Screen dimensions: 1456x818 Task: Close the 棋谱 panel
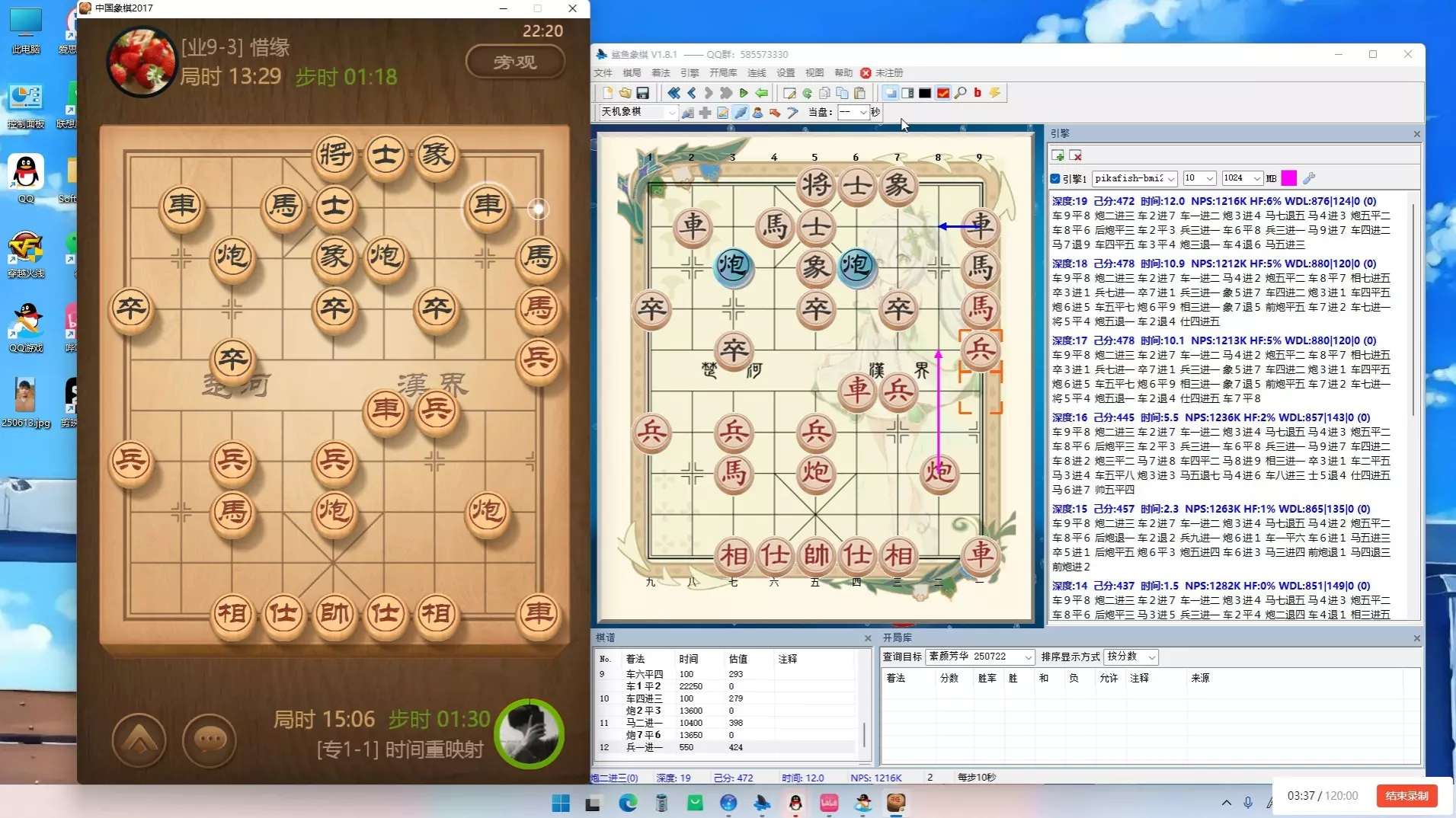point(867,638)
